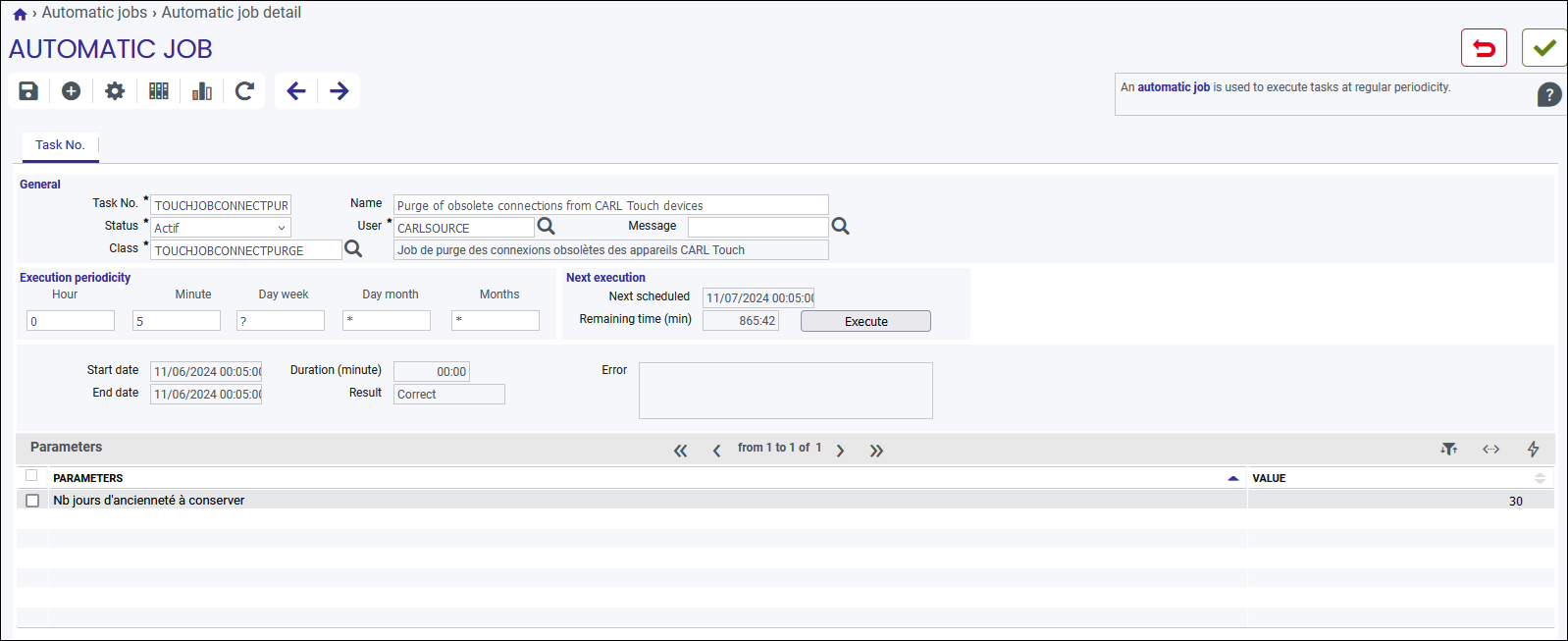Screen dimensions: 1568x641
Task: Click the refresh reload icon
Action: coord(245,91)
